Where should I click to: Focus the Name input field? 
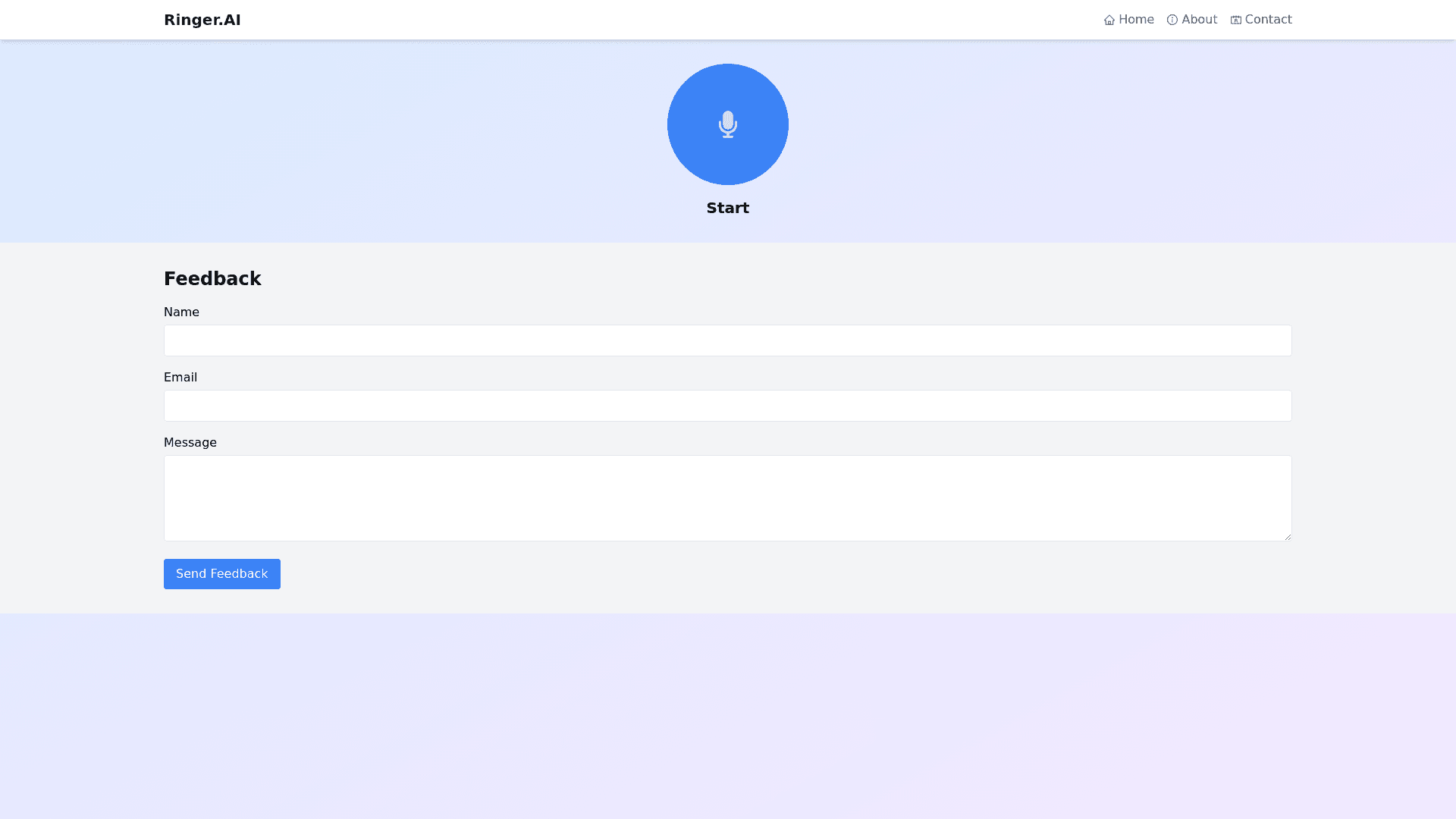[x=727, y=340]
